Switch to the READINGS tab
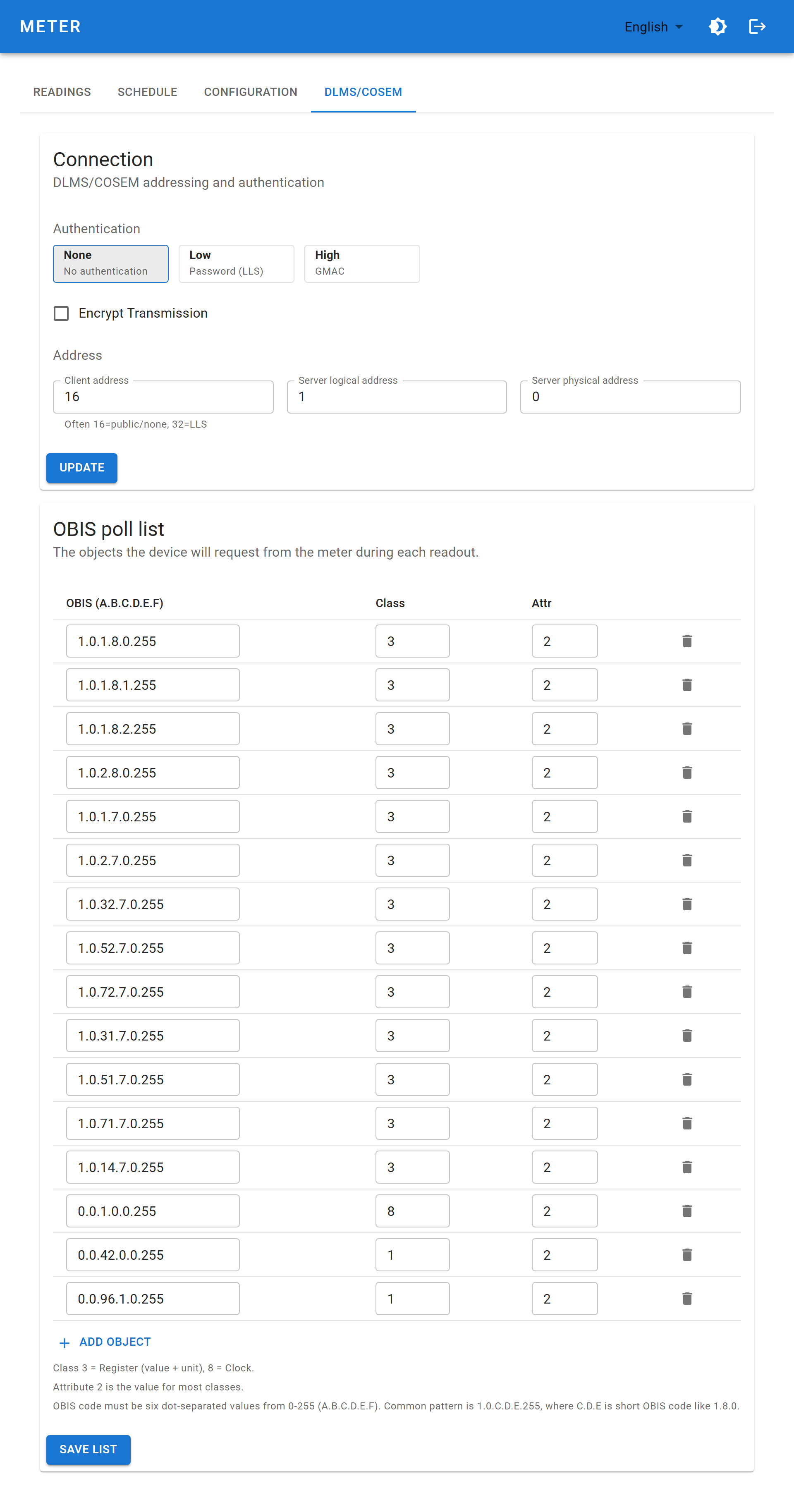 (x=62, y=92)
